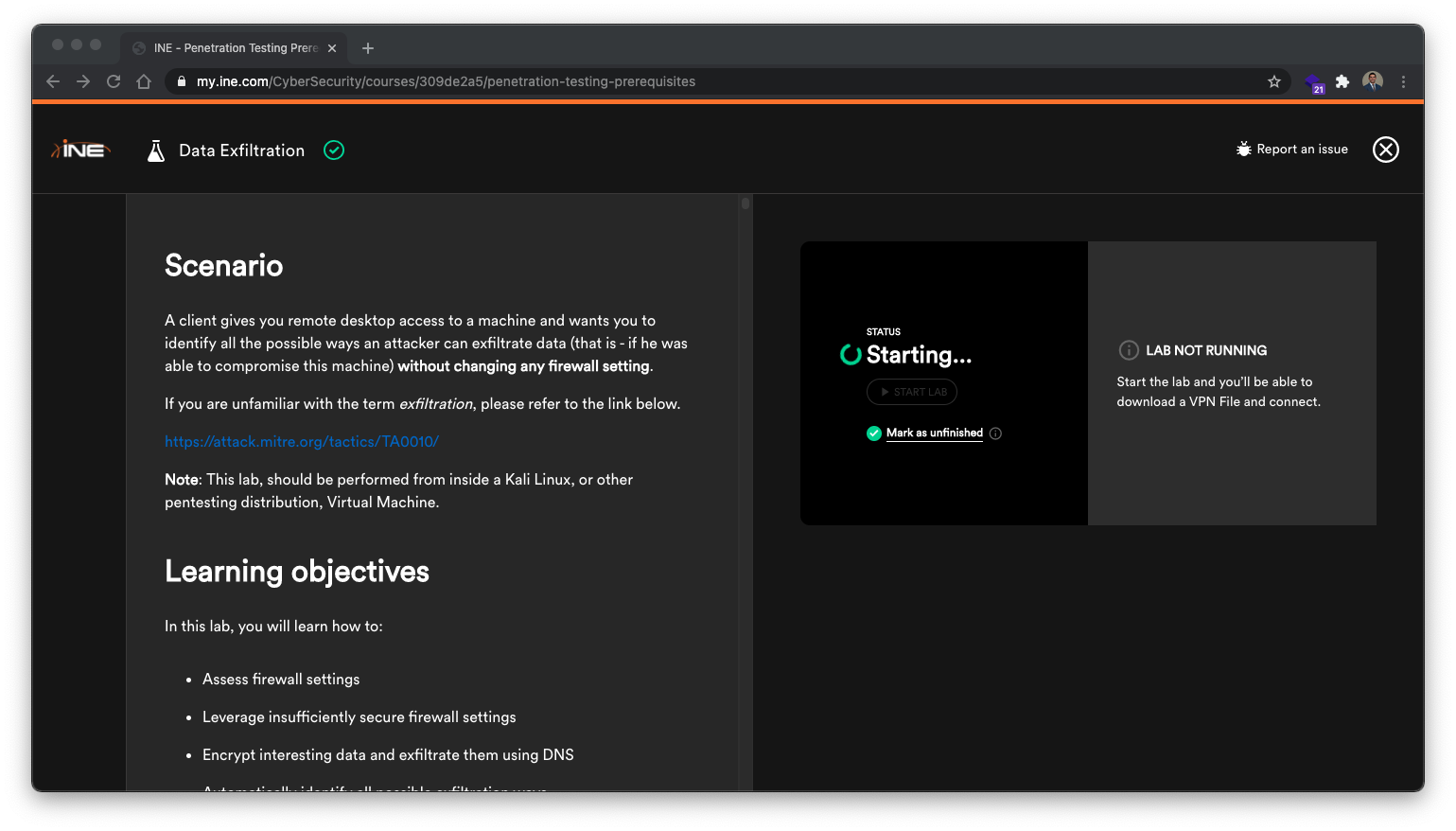The image size is (1456, 831).
Task: Select the INE Penetration Testing browser tab
Action: pyautogui.click(x=235, y=47)
